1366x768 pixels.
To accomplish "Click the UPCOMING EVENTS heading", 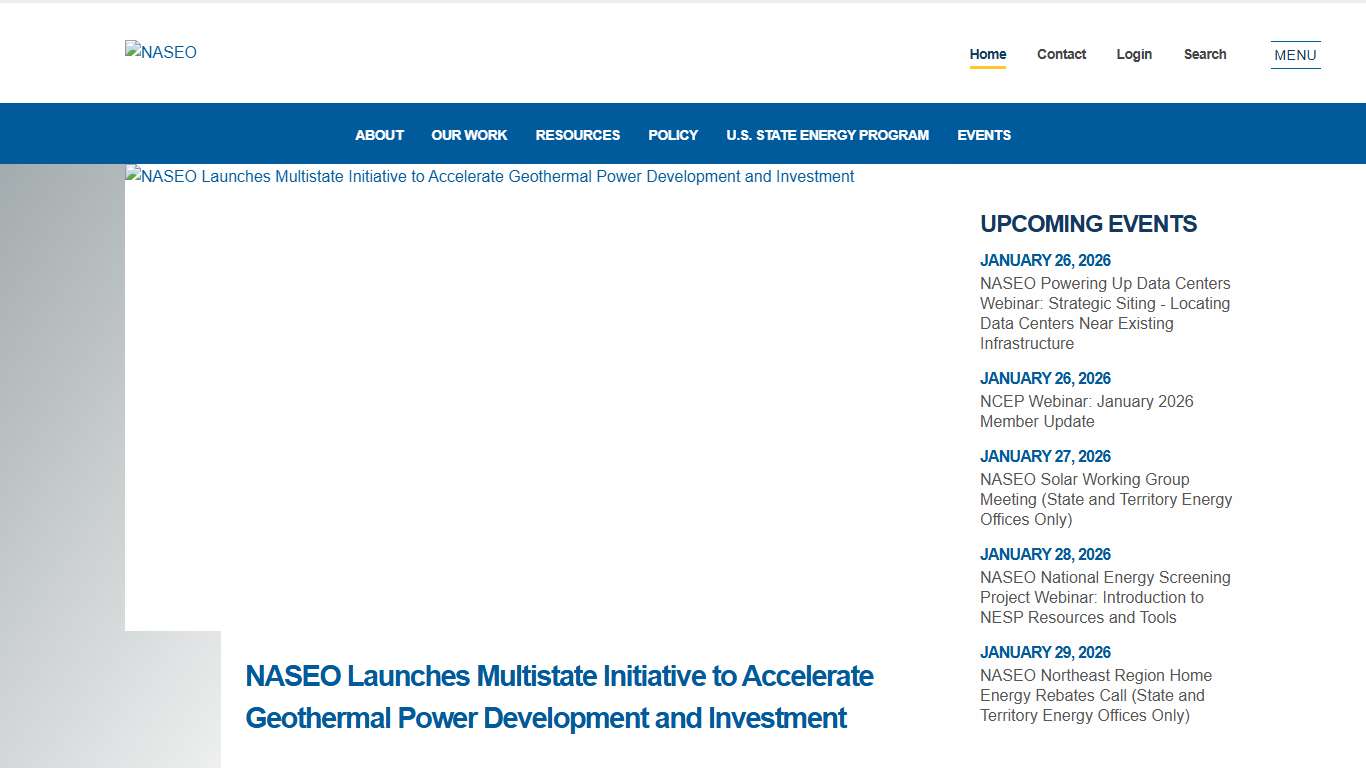I will (x=1088, y=224).
